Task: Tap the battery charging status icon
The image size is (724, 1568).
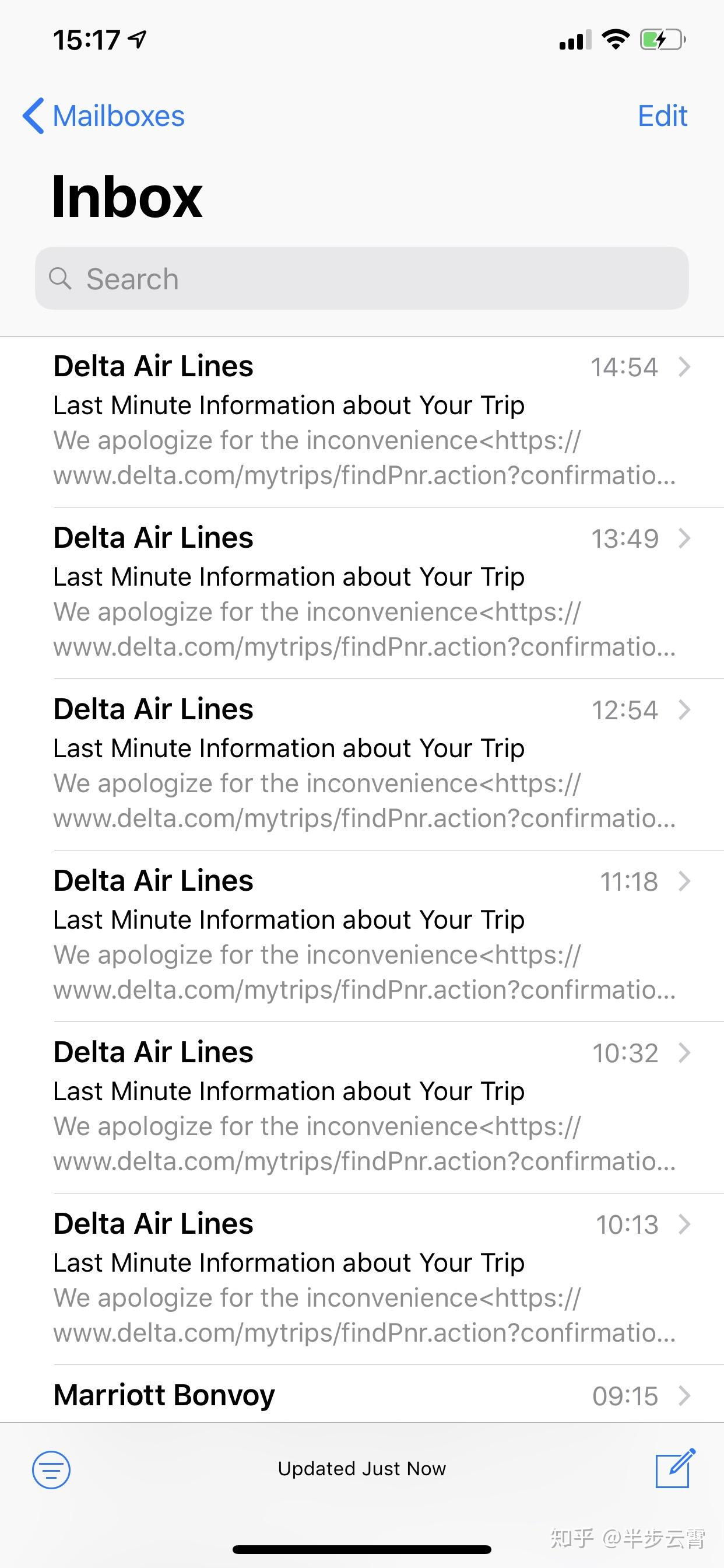Action: point(663,40)
